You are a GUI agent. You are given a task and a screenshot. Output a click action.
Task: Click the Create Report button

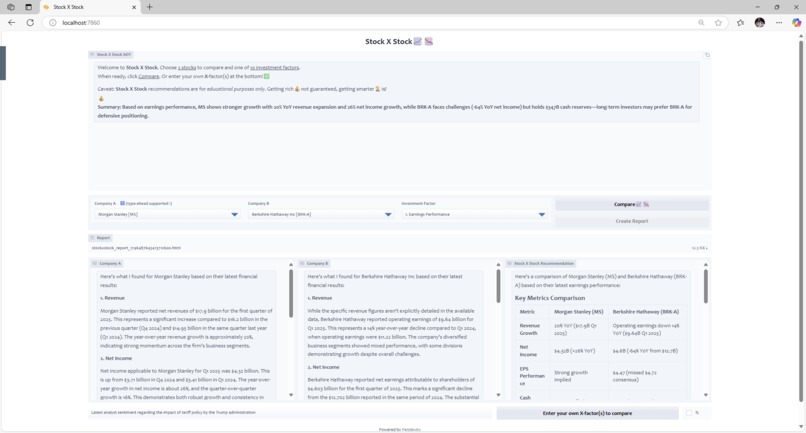632,221
